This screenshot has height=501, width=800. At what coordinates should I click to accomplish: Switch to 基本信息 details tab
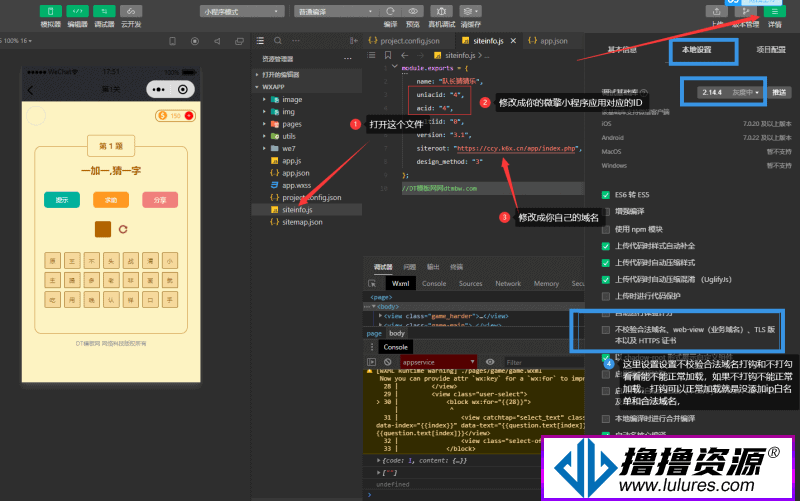(x=622, y=50)
